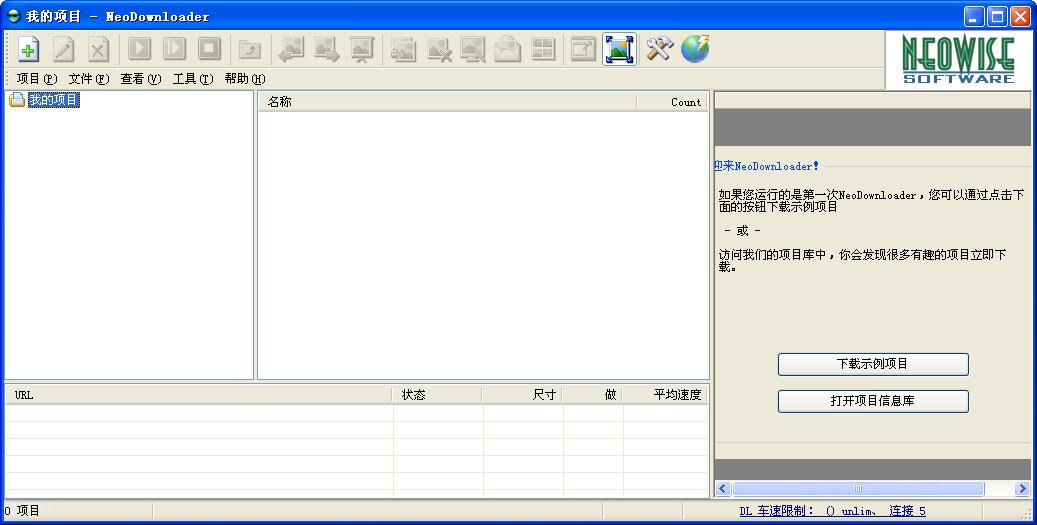1037x525 pixels.
Task: Click the URL column header
Action: 199,395
